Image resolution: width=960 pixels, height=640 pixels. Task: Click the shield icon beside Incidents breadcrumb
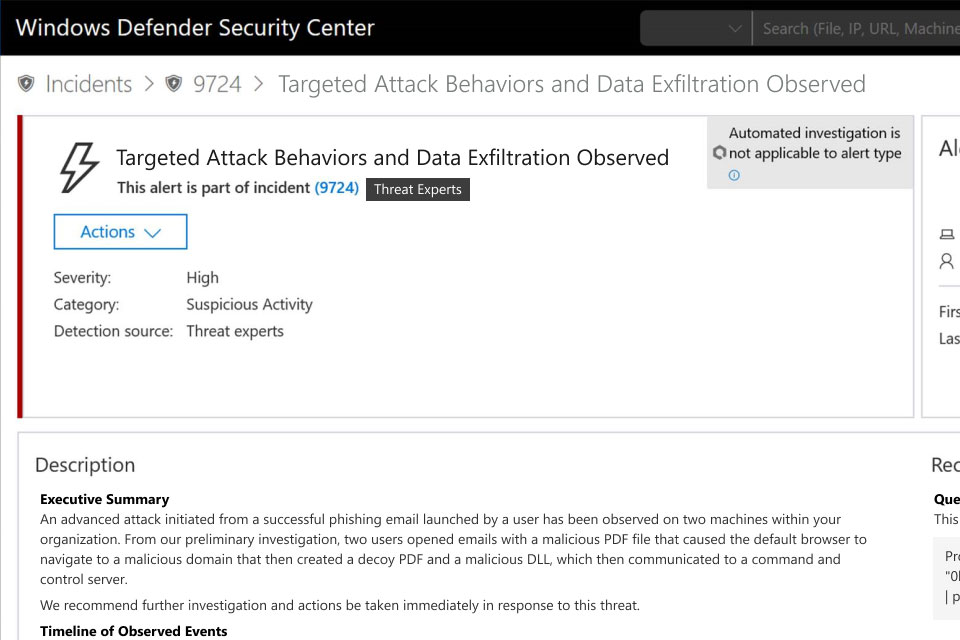click(x=26, y=84)
